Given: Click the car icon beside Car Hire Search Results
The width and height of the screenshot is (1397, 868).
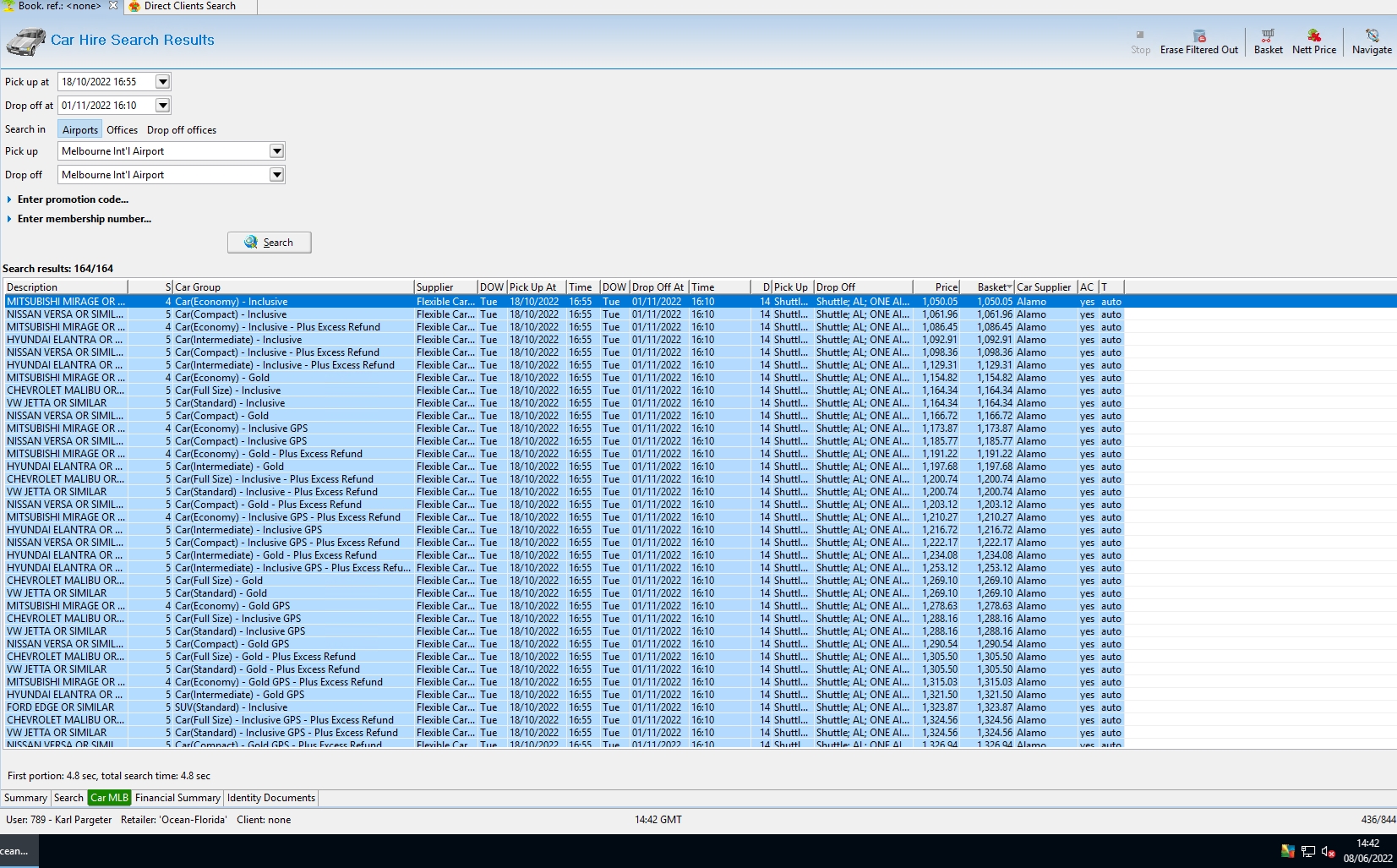Looking at the screenshot, I should [25, 41].
